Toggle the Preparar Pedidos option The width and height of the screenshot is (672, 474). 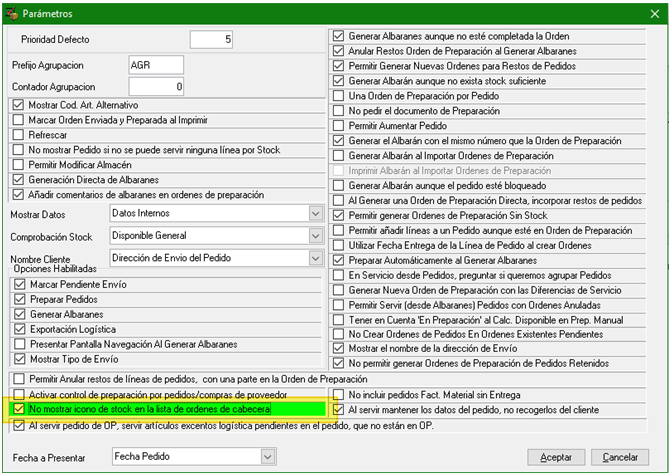pos(20,300)
